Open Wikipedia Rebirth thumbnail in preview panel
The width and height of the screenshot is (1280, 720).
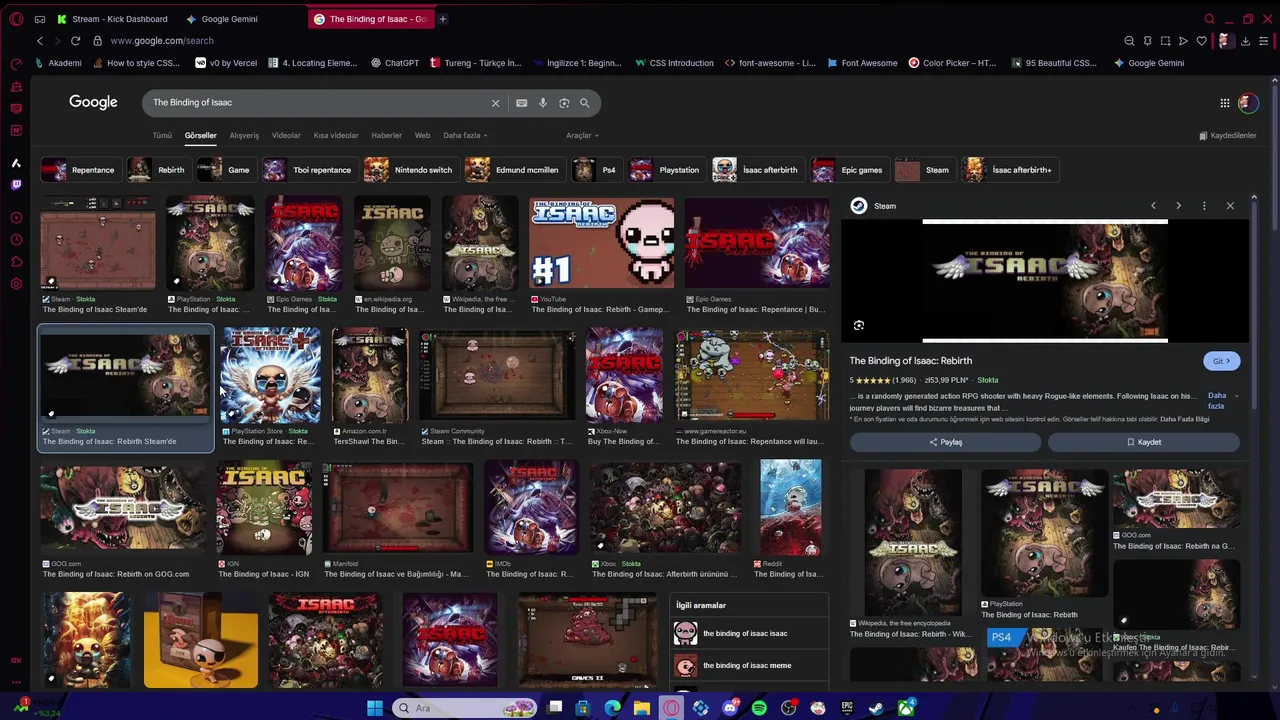pyautogui.click(x=912, y=543)
